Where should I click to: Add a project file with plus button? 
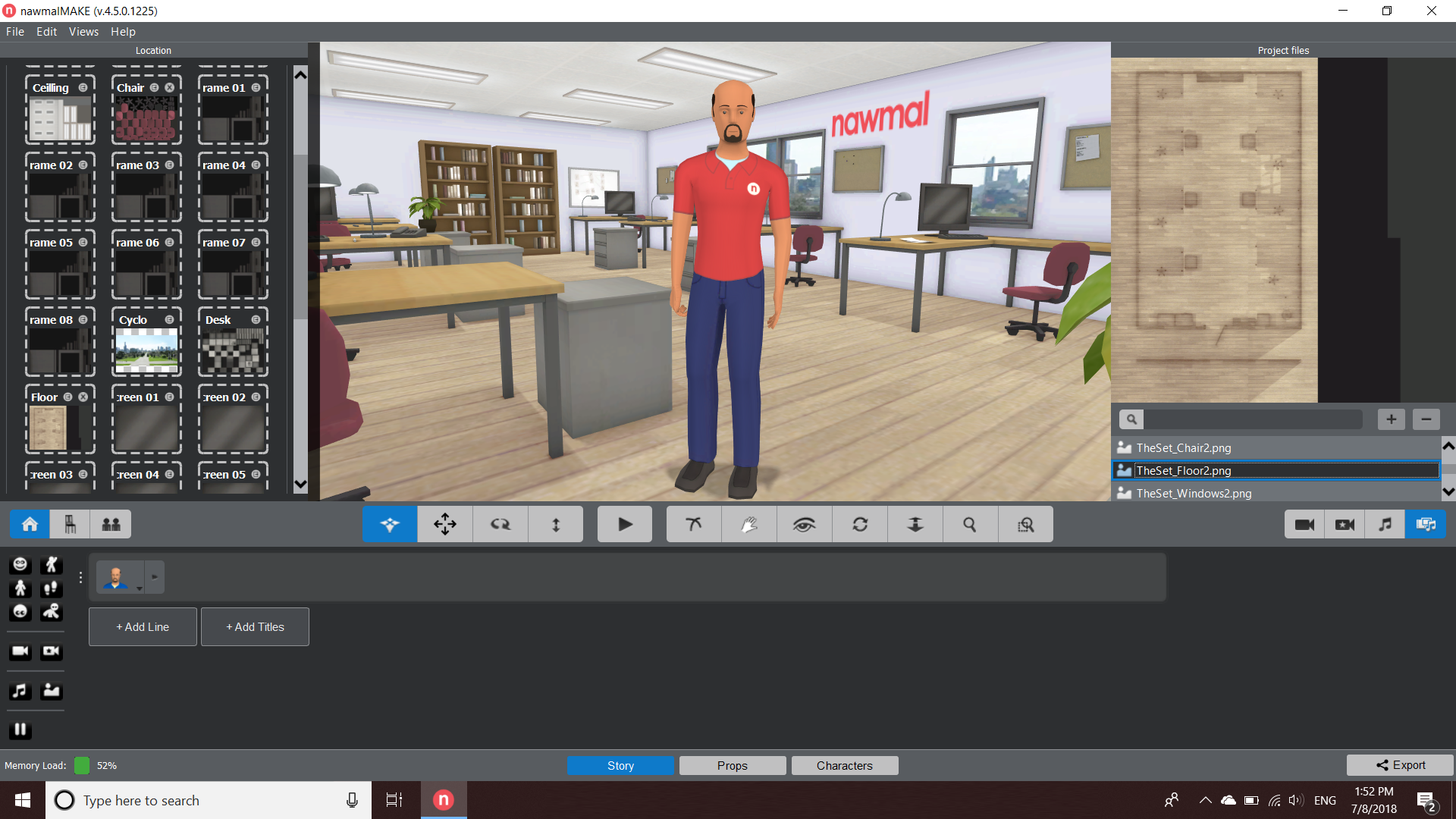pos(1392,419)
